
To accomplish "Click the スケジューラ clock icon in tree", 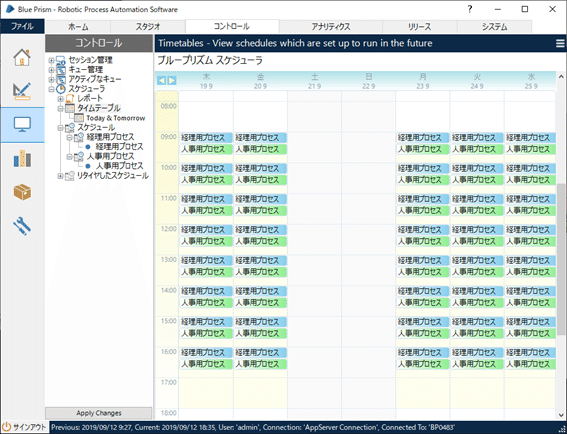I will (x=60, y=89).
